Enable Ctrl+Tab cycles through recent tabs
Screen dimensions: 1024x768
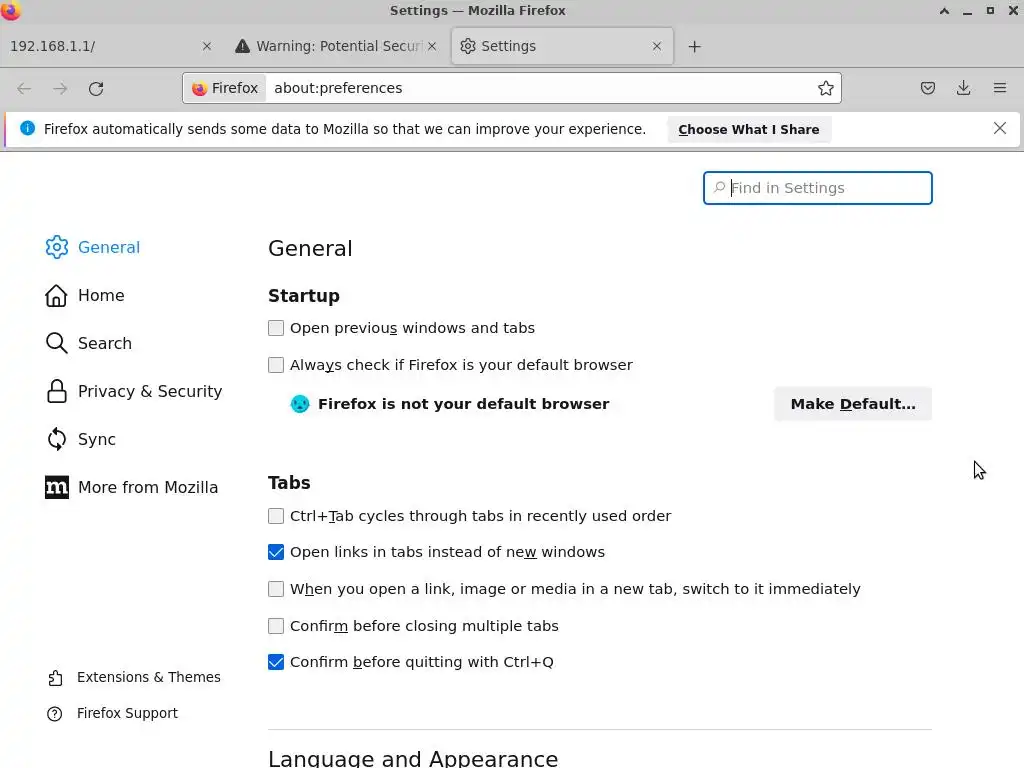(276, 516)
